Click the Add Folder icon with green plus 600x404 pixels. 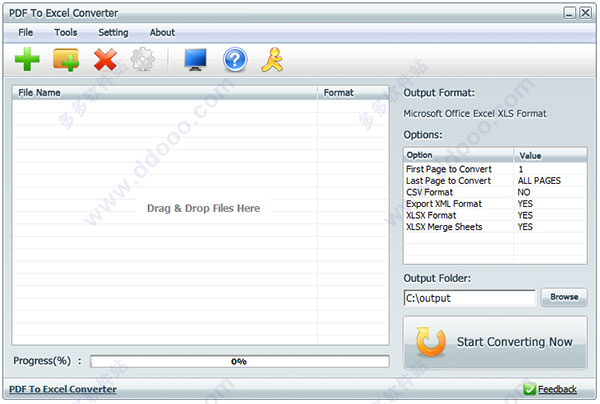[x=66, y=60]
